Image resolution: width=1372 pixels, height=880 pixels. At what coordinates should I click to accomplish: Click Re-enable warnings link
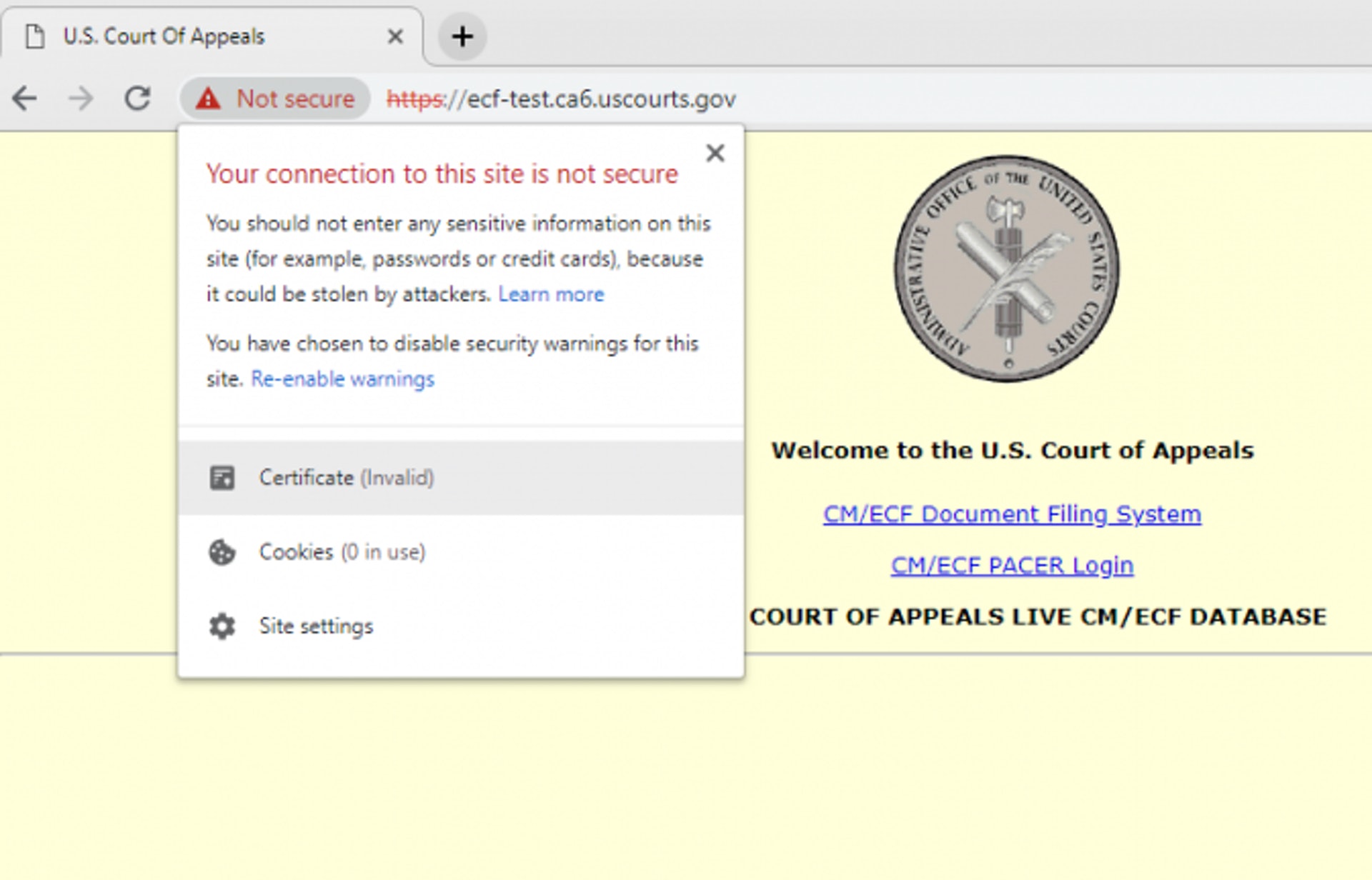click(342, 379)
